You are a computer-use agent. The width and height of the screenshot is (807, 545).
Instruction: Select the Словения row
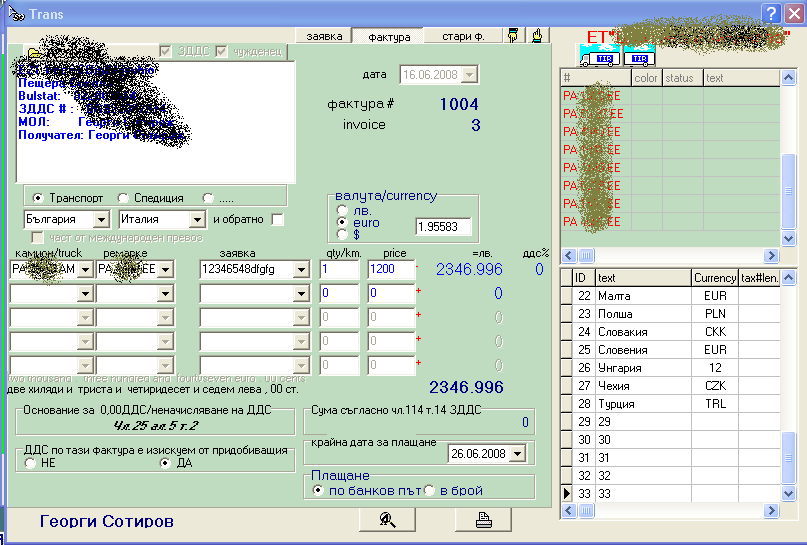click(671, 350)
